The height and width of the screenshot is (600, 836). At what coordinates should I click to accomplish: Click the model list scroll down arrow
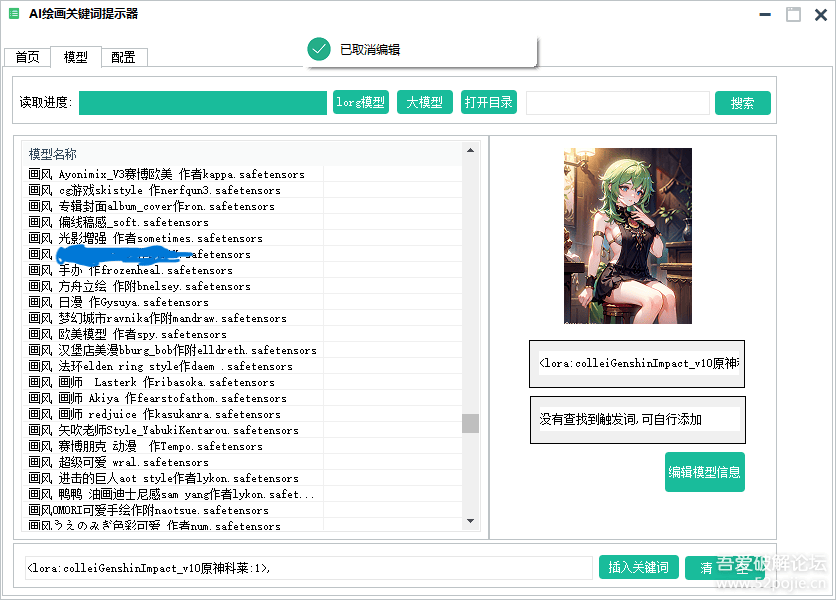[x=470, y=521]
